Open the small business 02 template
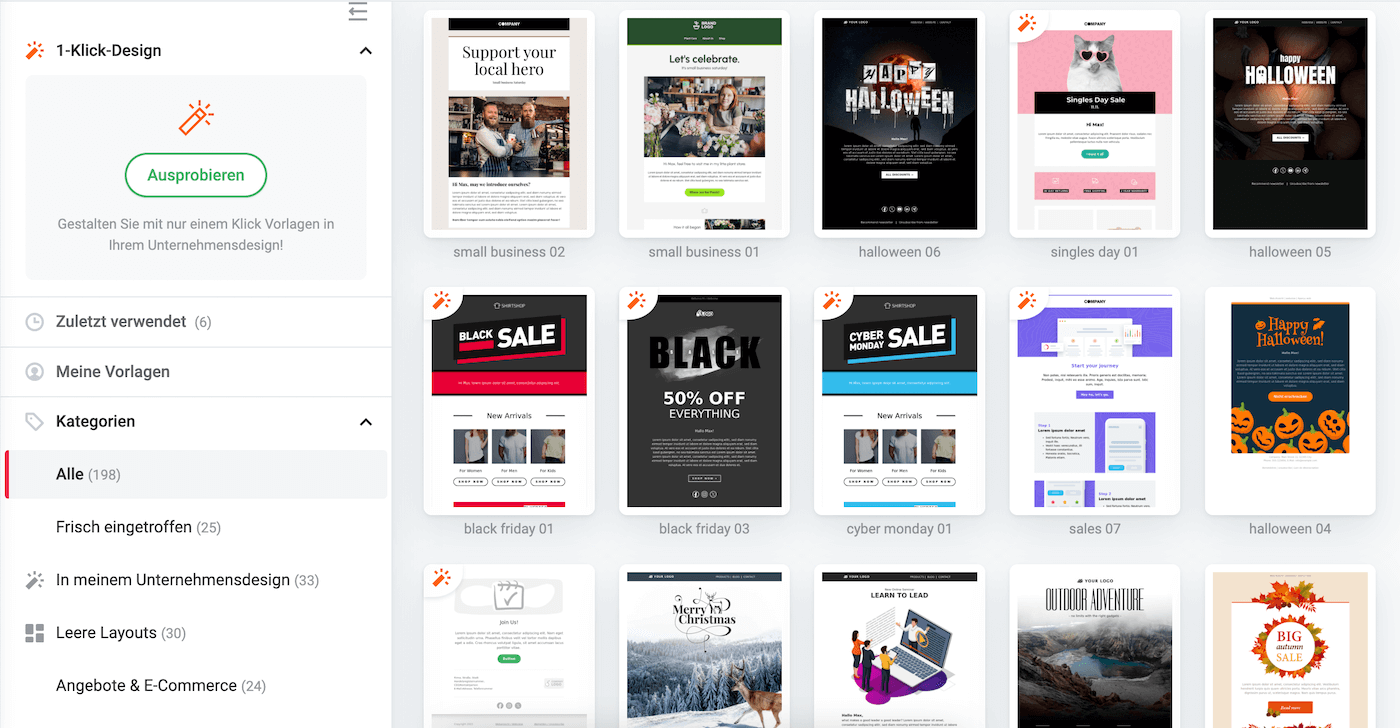This screenshot has height=728, width=1400. [x=509, y=124]
